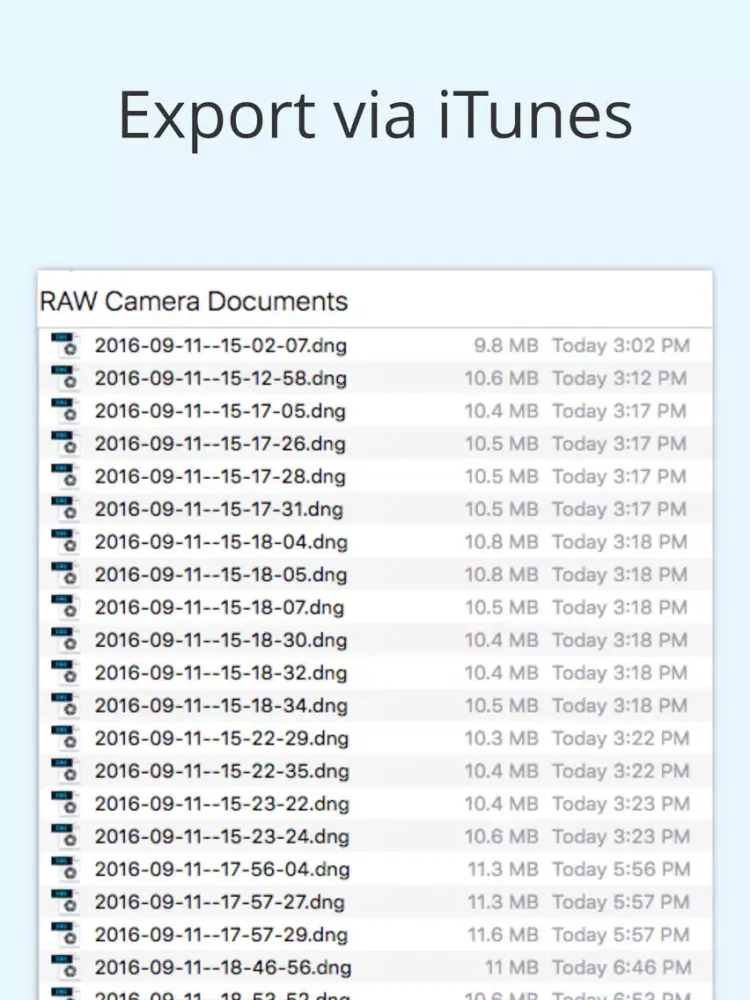The image size is (750, 1000).
Task: Click the file icon beside 2016-09-11--15-02-07.dng
Action: [x=65, y=344]
